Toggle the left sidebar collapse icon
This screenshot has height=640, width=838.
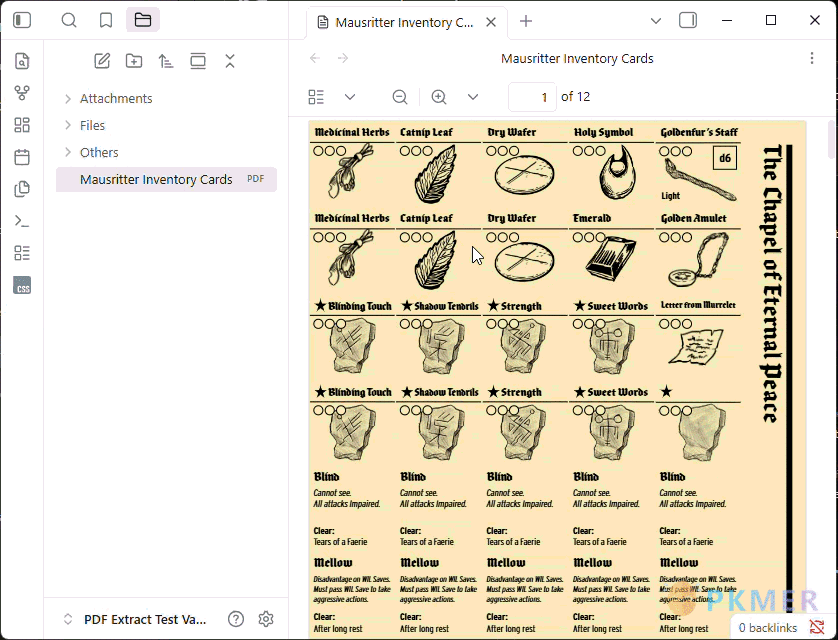coord(22,20)
